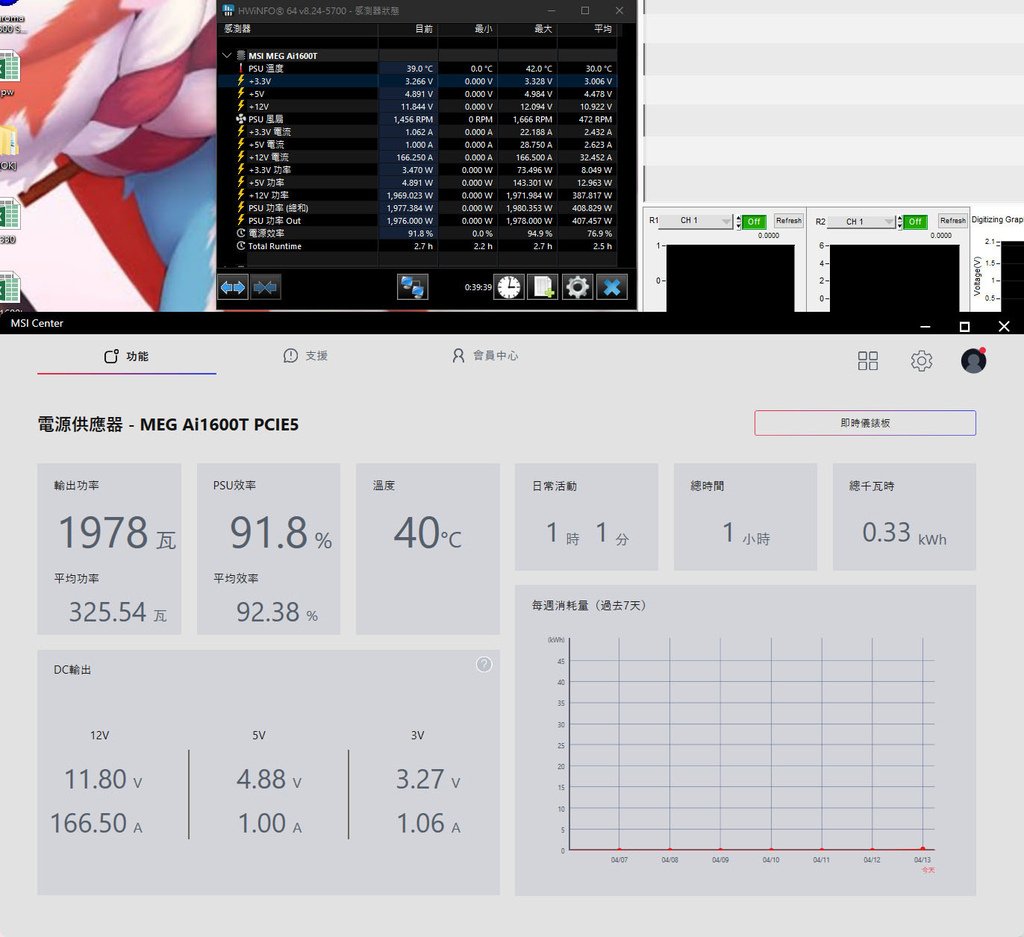1024x937 pixels.
Task: Select the +3.3V sensor row
Action: [x=418, y=81]
